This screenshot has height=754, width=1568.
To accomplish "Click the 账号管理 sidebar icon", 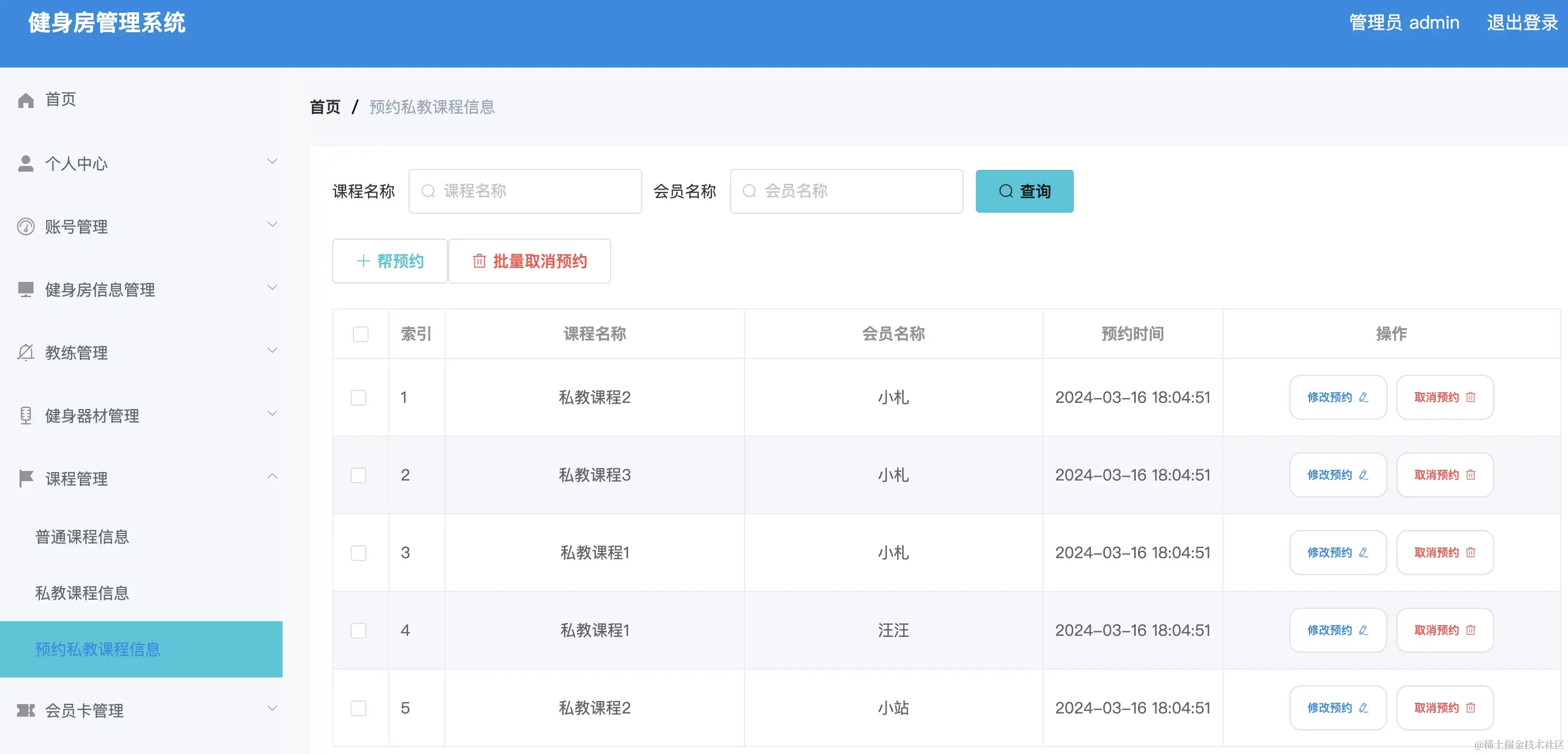I will point(25,226).
